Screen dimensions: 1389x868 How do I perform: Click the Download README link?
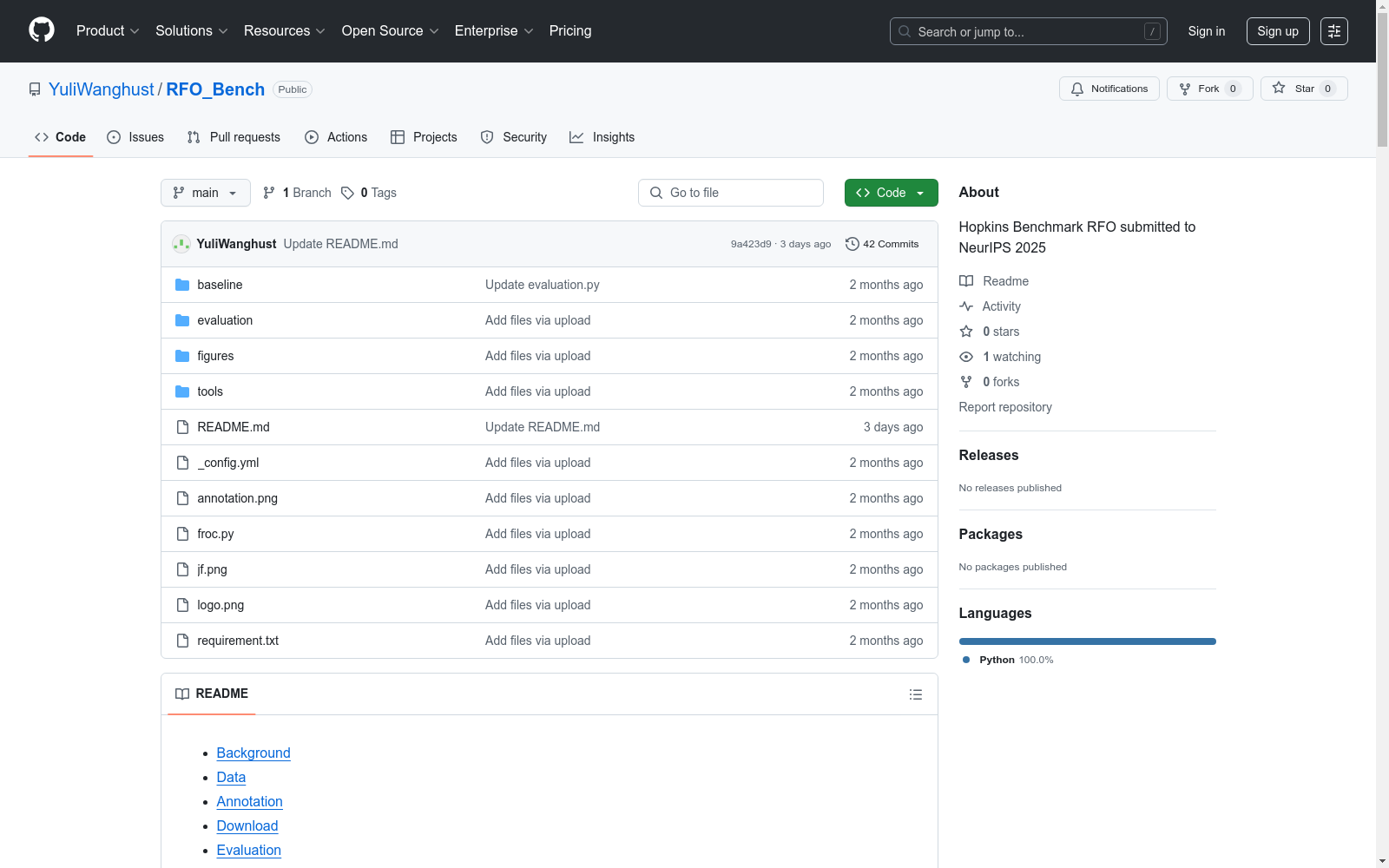(x=247, y=825)
